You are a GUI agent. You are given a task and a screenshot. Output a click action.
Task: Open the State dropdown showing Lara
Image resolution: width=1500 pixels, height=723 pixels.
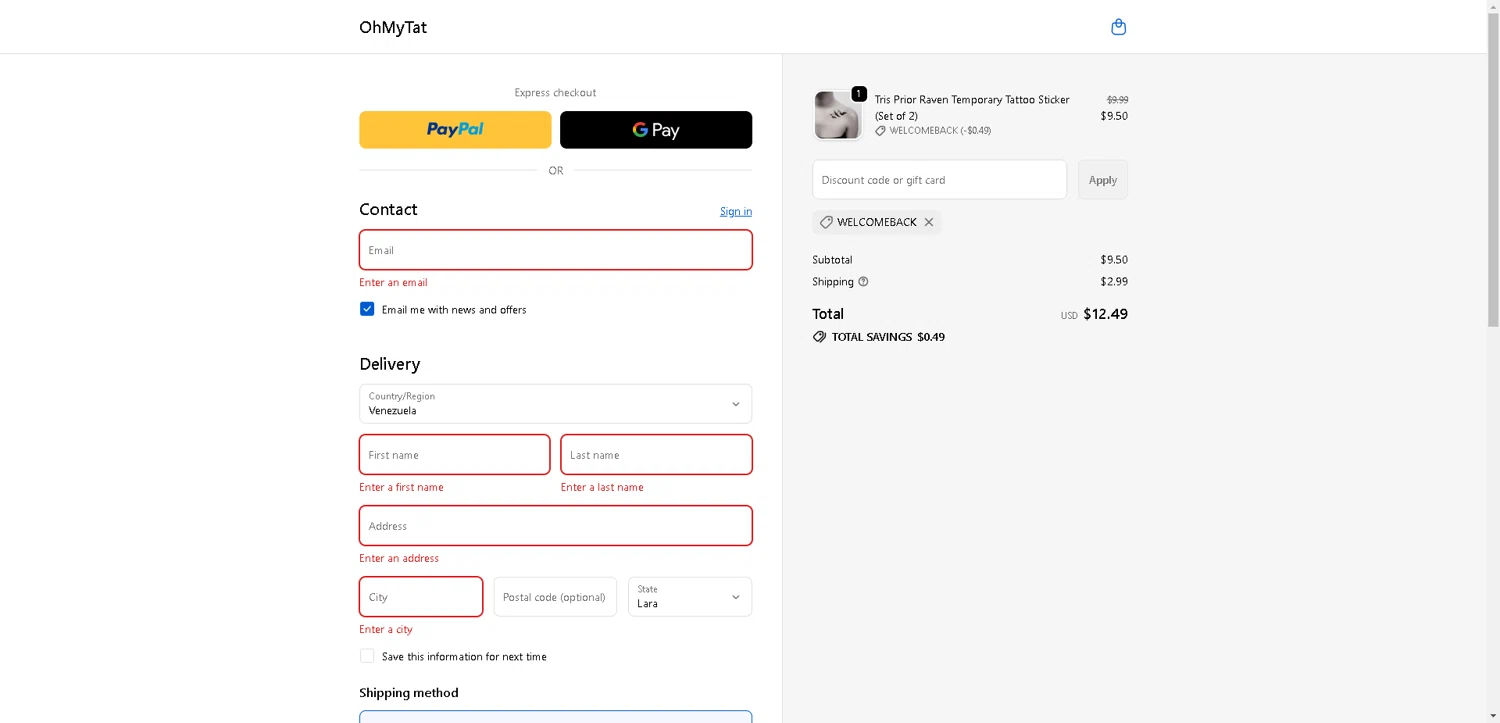[690, 596]
